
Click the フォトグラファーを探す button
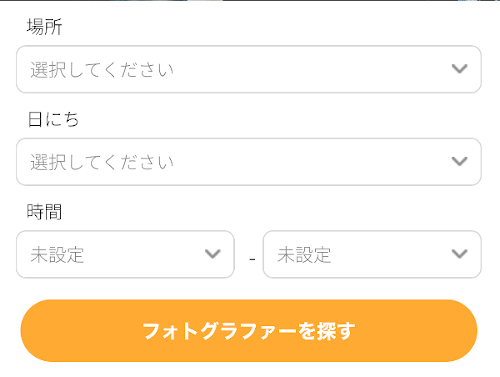249,331
